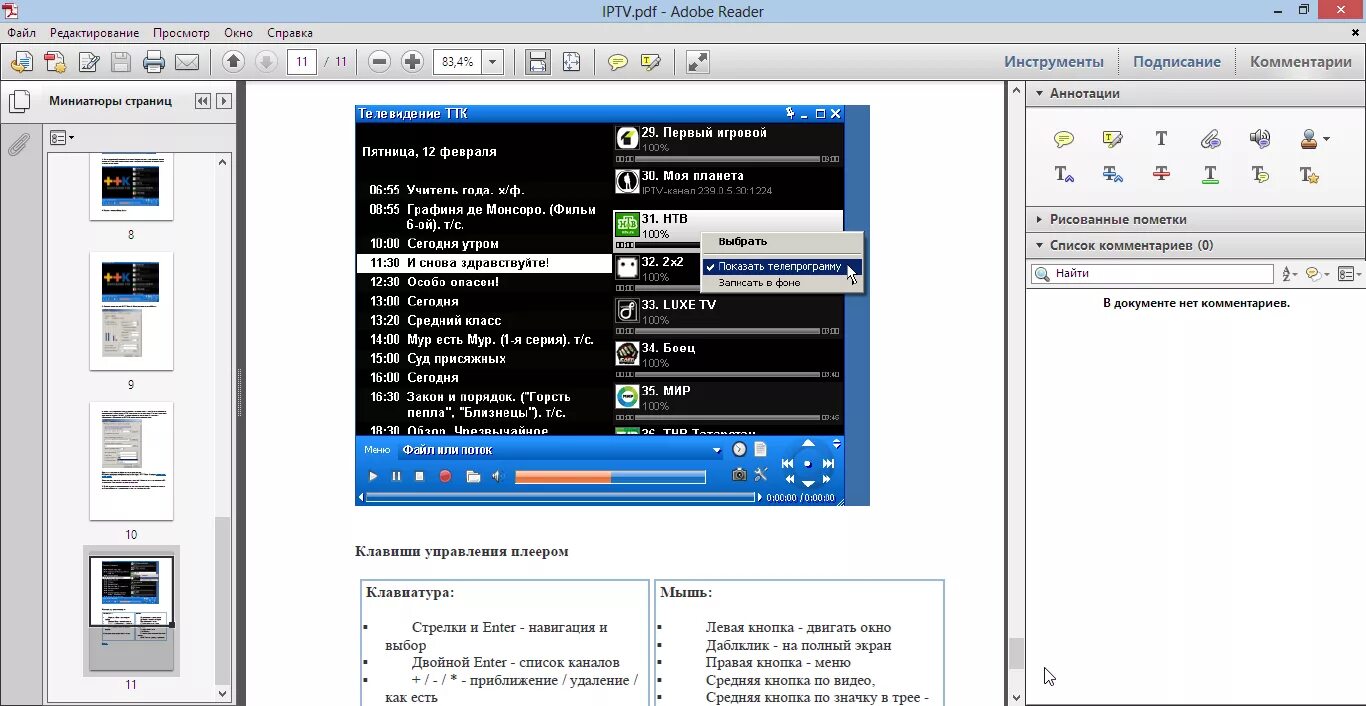Open the zoom level dropdown arrow
Screen dimensions: 1366x706
pyautogui.click(x=492, y=62)
